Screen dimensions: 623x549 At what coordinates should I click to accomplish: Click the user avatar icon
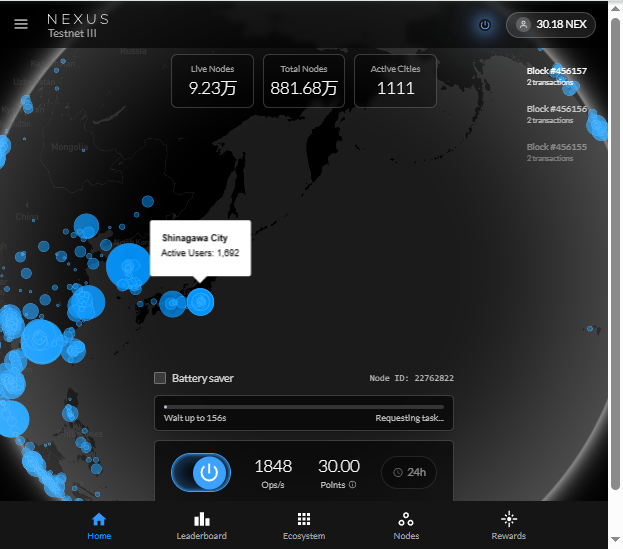tap(523, 25)
